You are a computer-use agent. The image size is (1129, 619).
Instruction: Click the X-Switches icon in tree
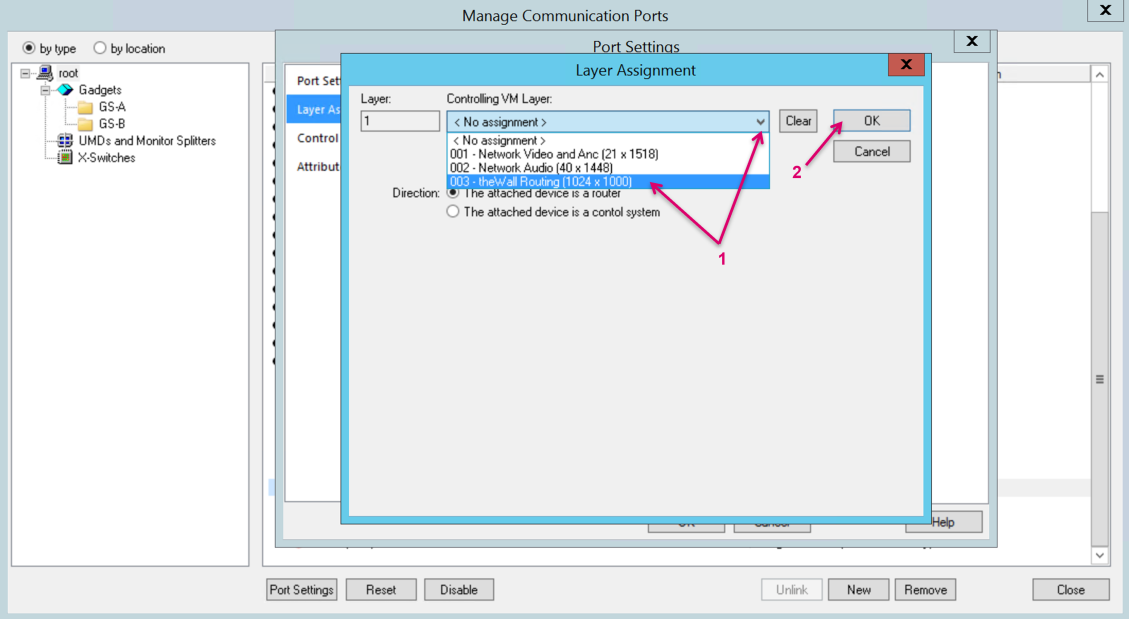click(x=65, y=158)
